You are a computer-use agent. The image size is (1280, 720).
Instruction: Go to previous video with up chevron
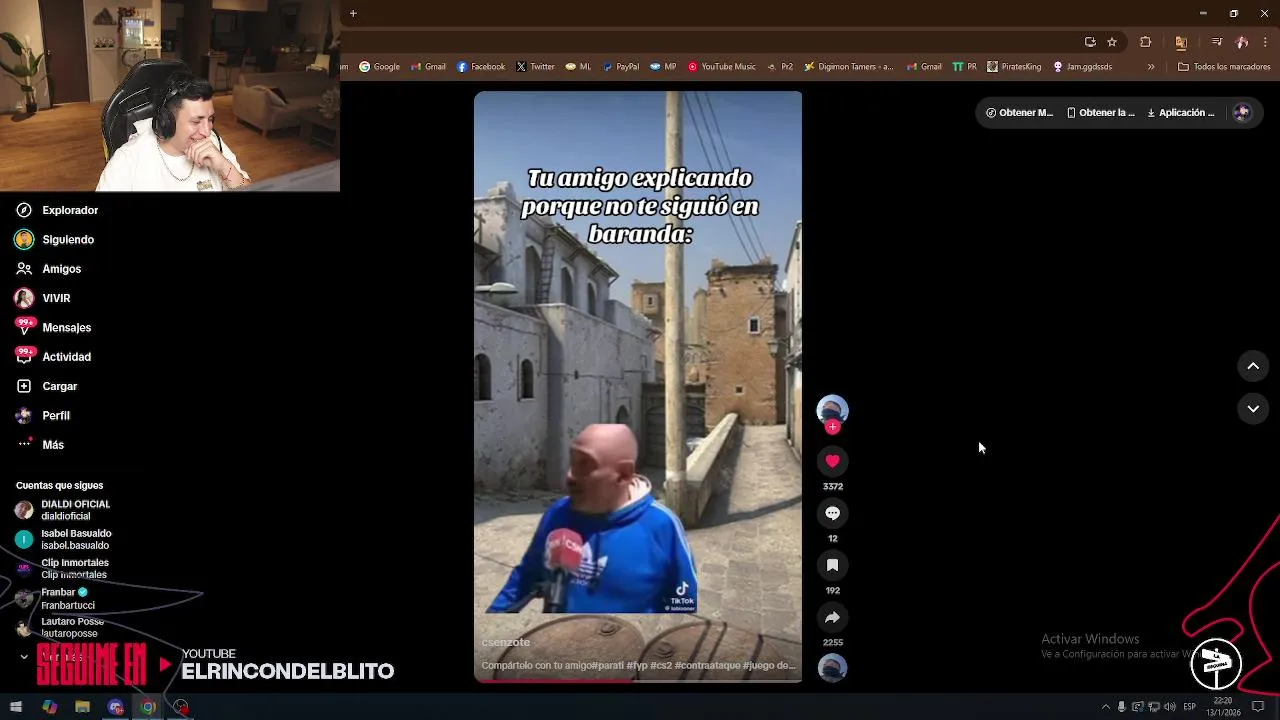click(1253, 366)
